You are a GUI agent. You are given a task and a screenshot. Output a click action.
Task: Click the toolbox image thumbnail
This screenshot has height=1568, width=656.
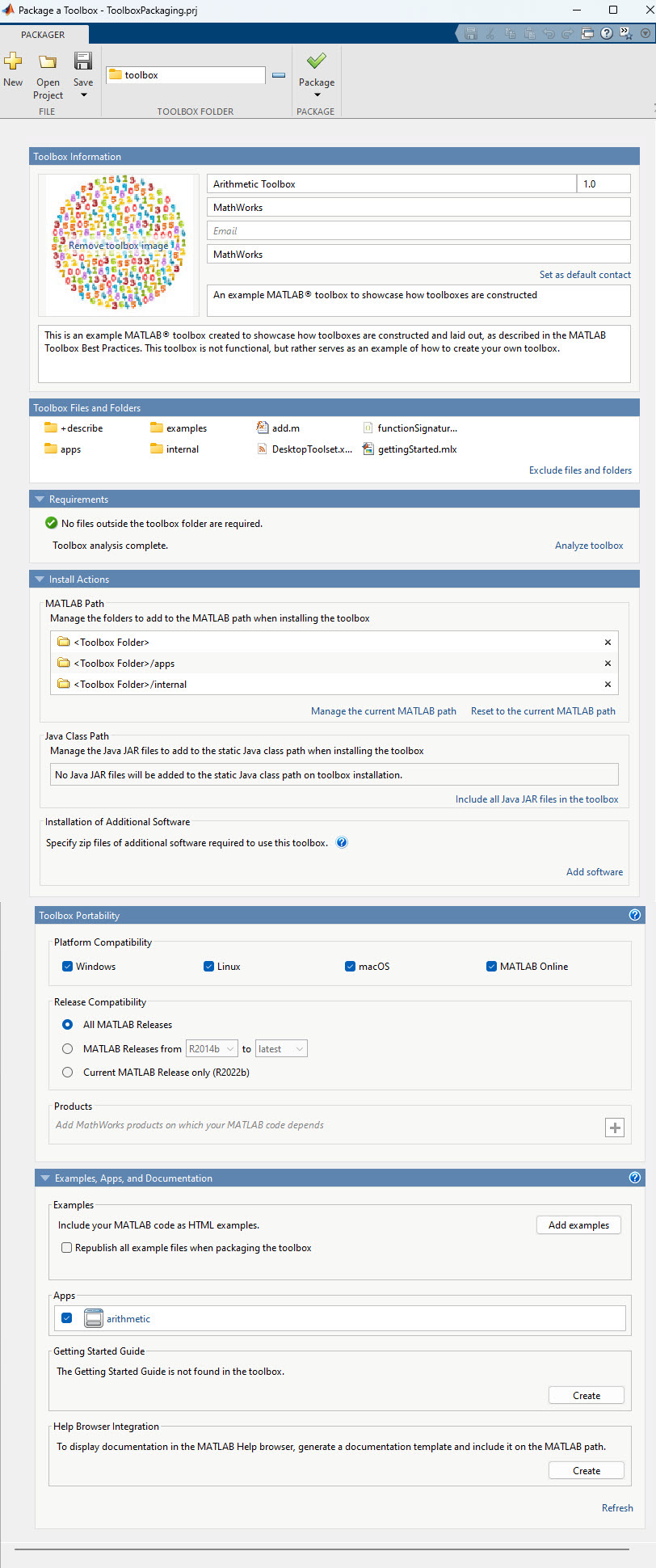(119, 244)
